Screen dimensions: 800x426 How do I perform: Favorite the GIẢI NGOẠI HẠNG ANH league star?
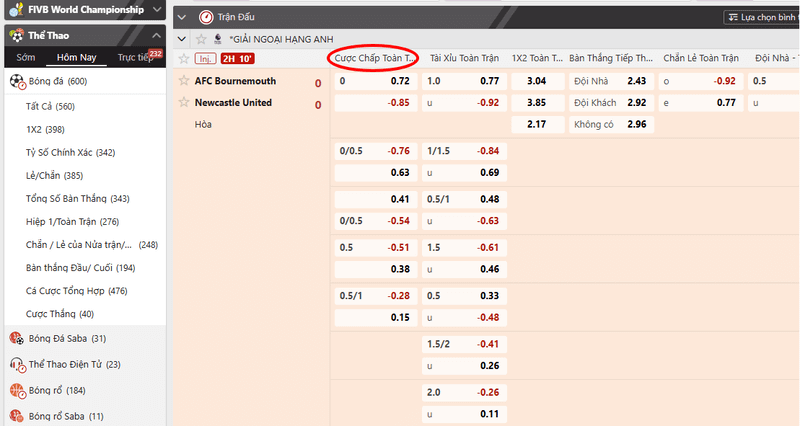coord(200,38)
